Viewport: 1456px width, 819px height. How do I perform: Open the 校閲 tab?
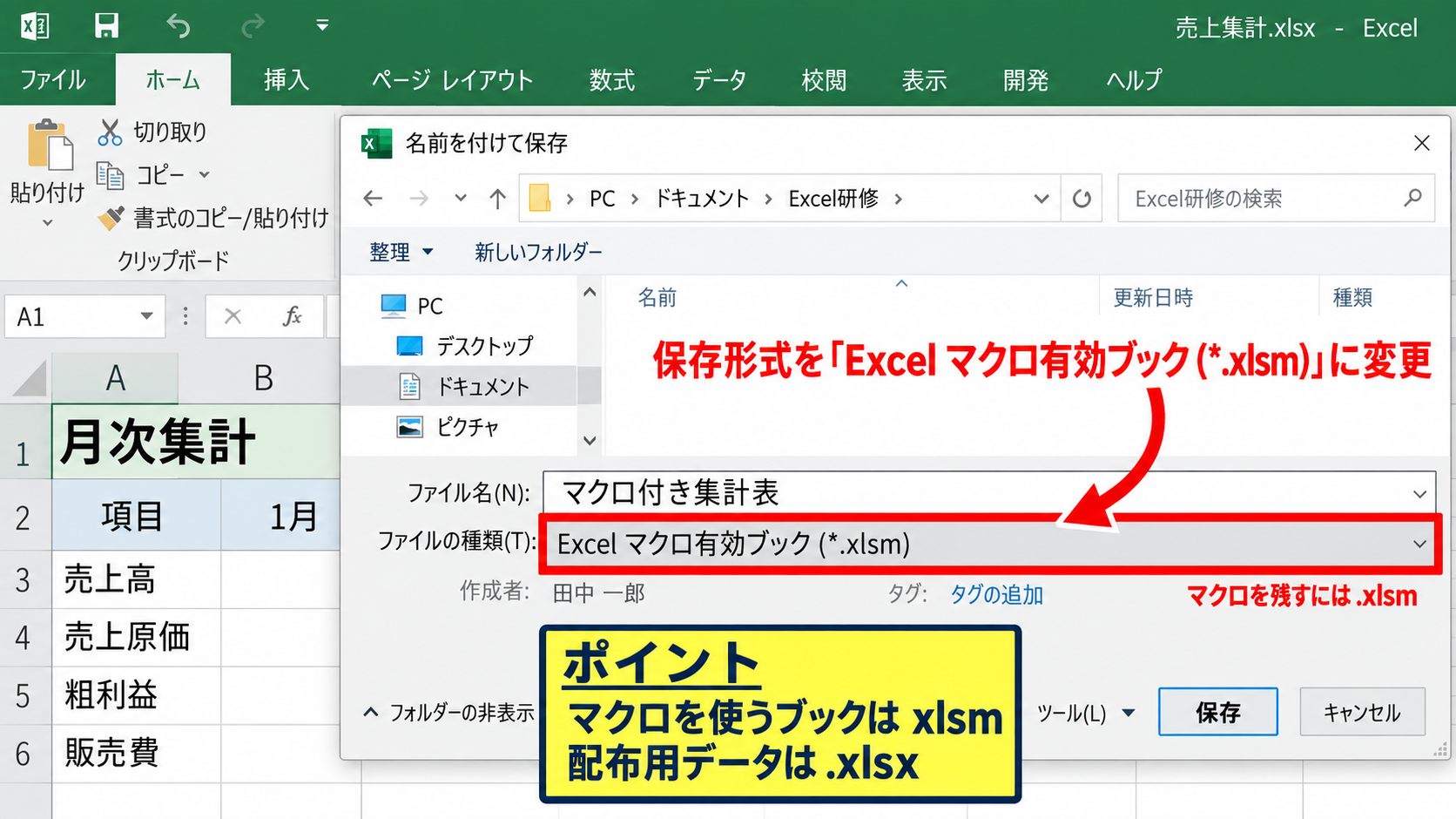click(824, 80)
